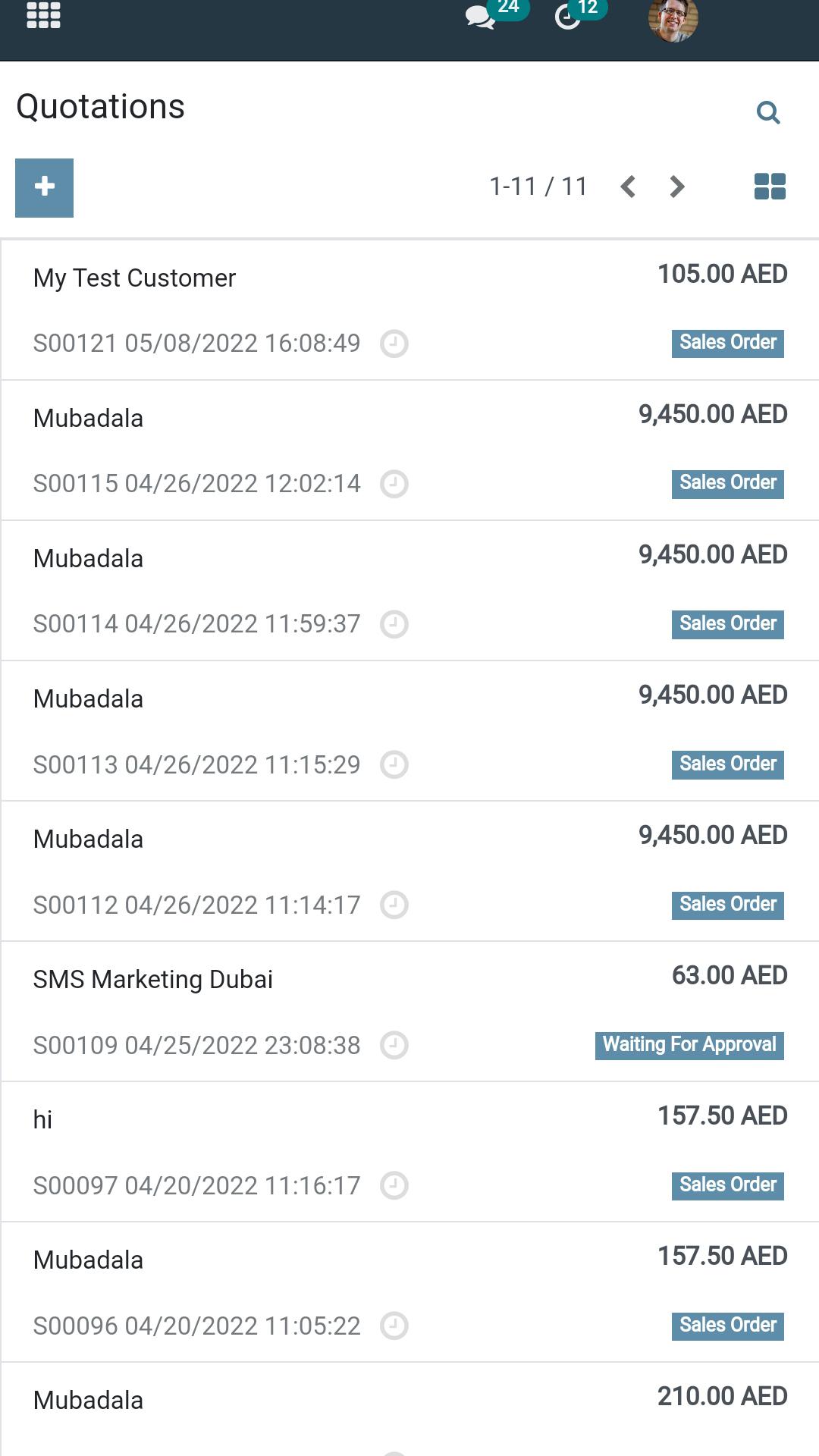Open activity clock for order S00121
819x1456 pixels.
pyautogui.click(x=394, y=344)
